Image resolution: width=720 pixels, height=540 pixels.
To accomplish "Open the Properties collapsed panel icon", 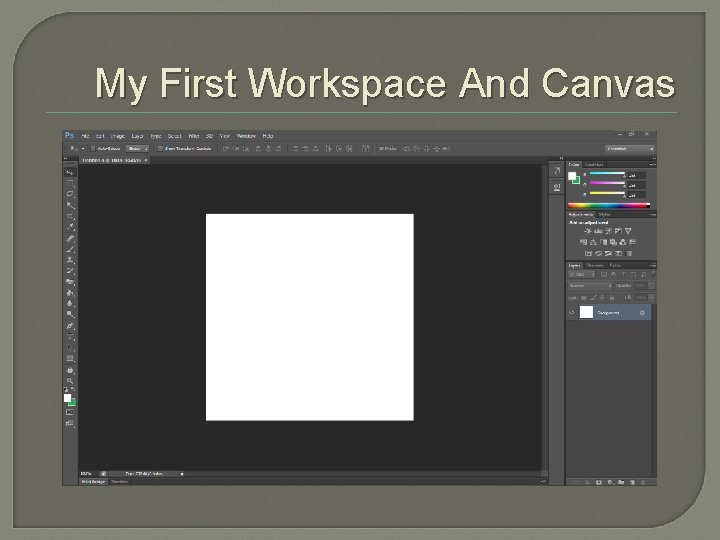I will coord(557,187).
